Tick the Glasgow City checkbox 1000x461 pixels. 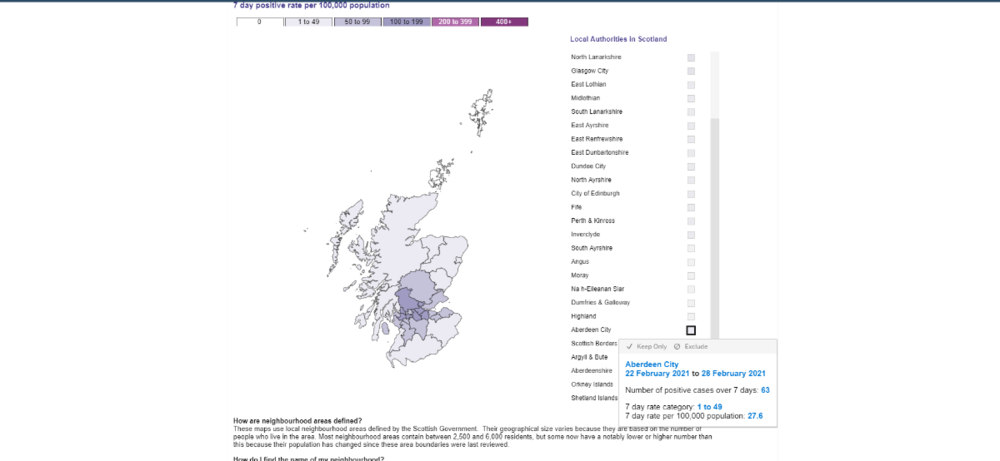(x=691, y=71)
